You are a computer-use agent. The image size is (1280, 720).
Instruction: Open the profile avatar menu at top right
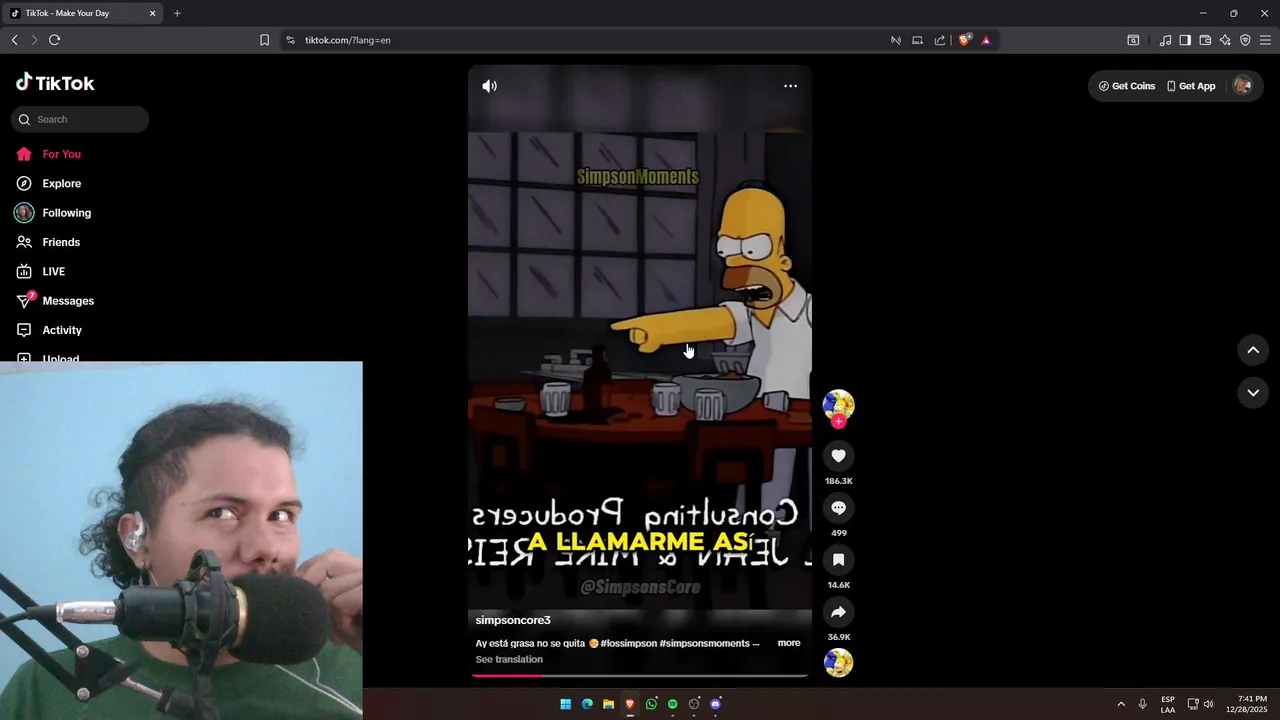[x=1242, y=86]
